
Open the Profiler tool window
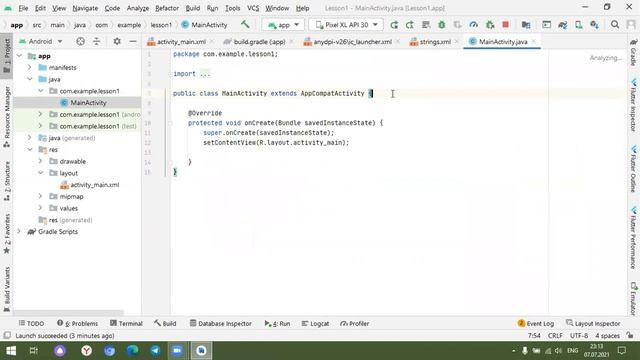(x=355, y=323)
